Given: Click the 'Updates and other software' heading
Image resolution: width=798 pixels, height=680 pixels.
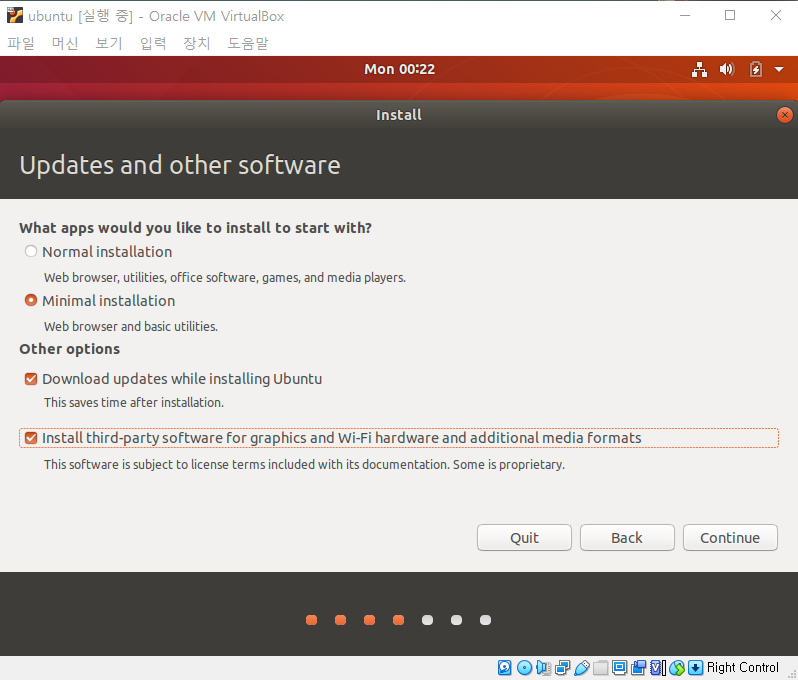Looking at the screenshot, I should 180,165.
